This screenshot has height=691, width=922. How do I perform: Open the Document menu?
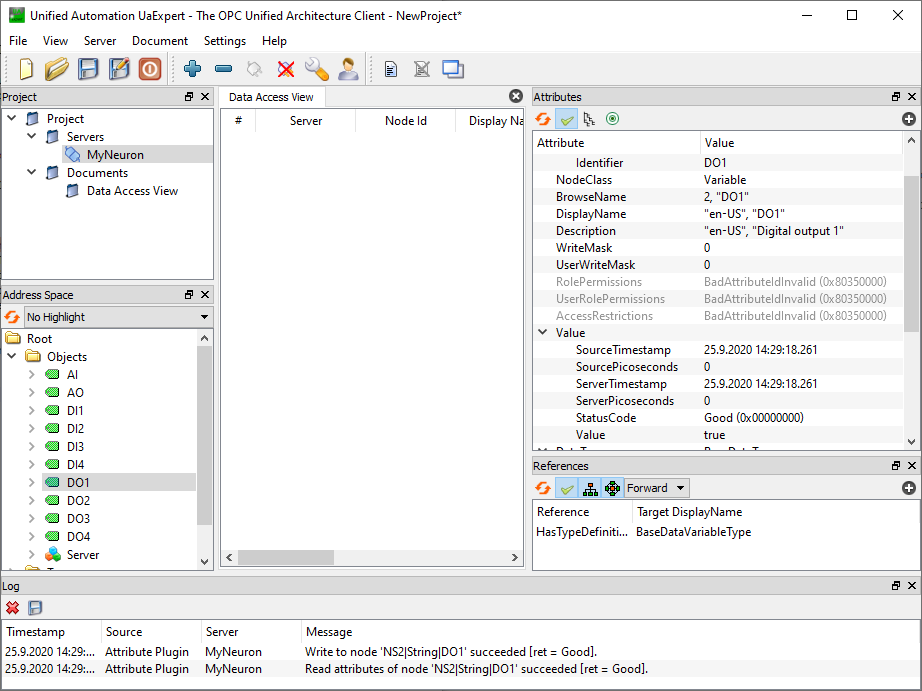point(160,41)
